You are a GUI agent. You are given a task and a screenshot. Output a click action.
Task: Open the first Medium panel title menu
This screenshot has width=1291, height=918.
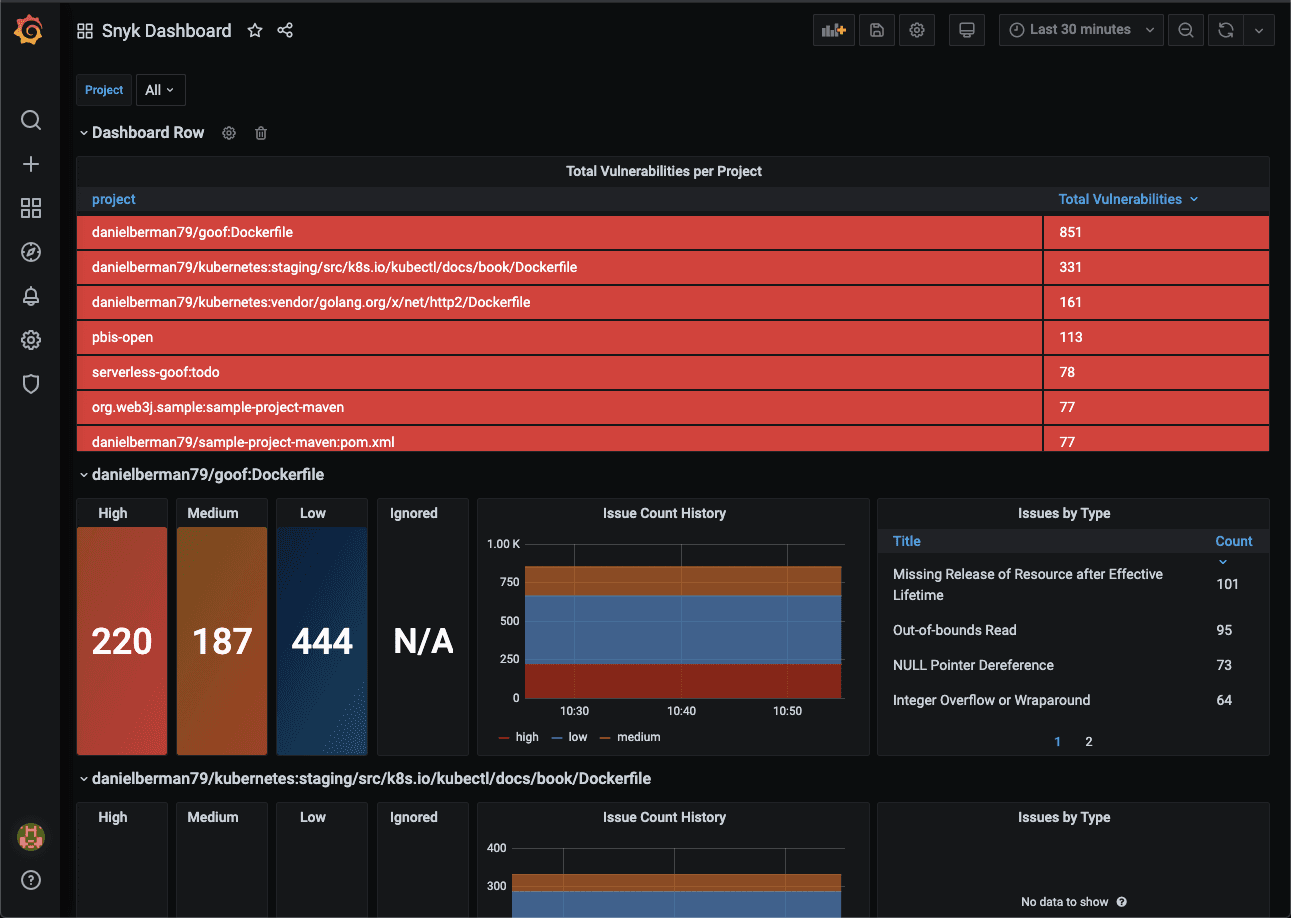(213, 513)
